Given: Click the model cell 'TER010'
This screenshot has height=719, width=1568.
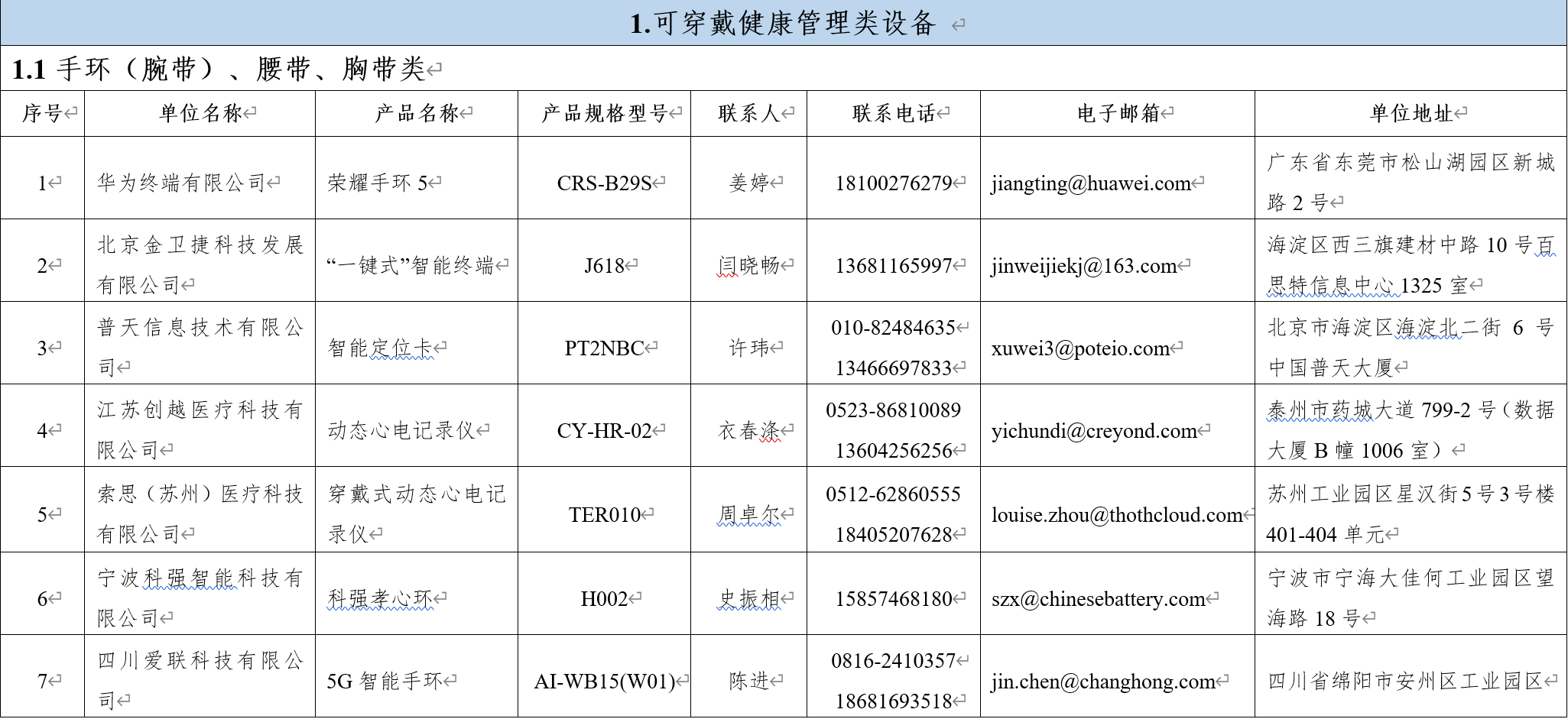Looking at the screenshot, I should 605,515.
